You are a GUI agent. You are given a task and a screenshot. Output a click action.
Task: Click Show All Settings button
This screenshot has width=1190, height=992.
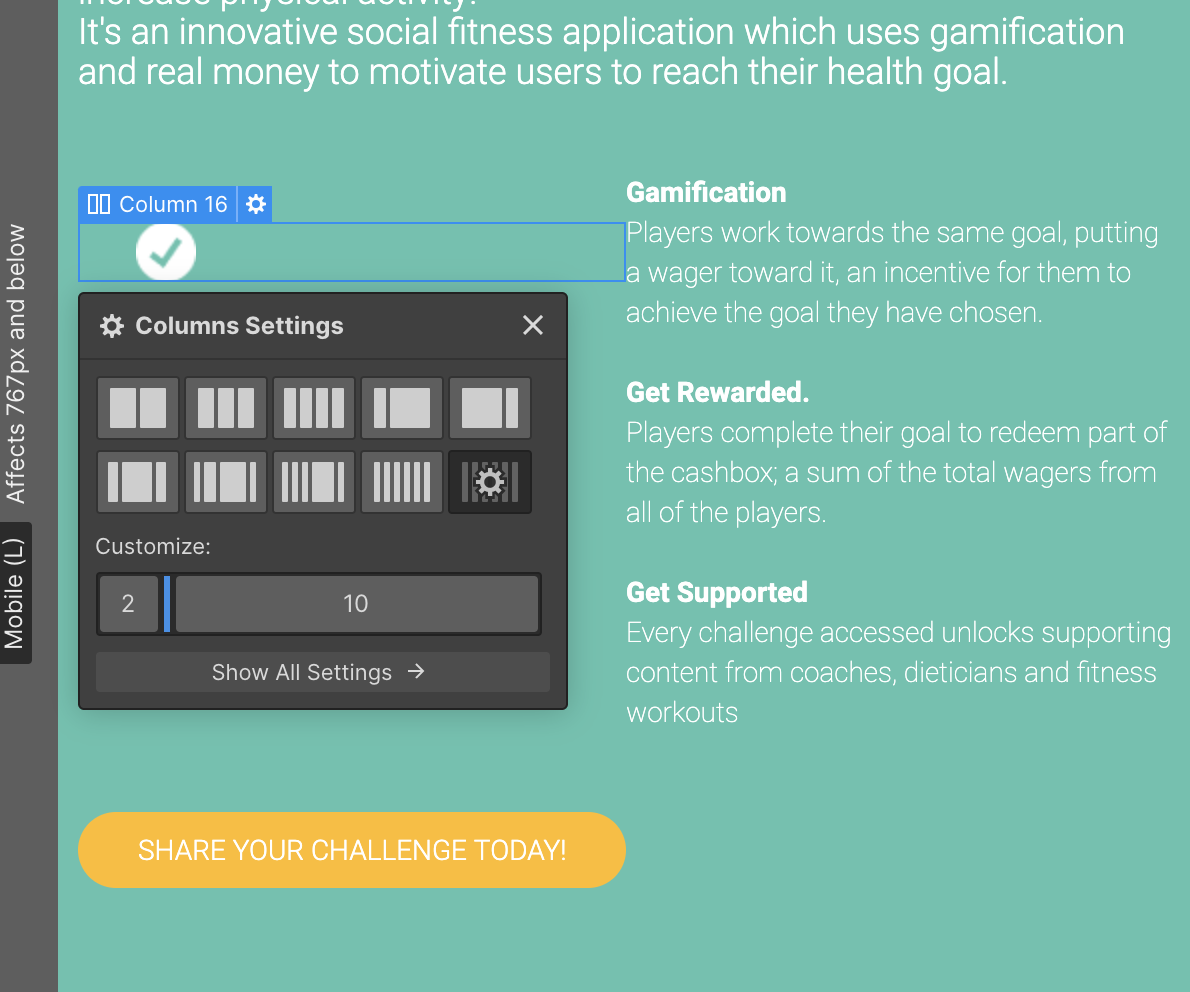pos(323,672)
